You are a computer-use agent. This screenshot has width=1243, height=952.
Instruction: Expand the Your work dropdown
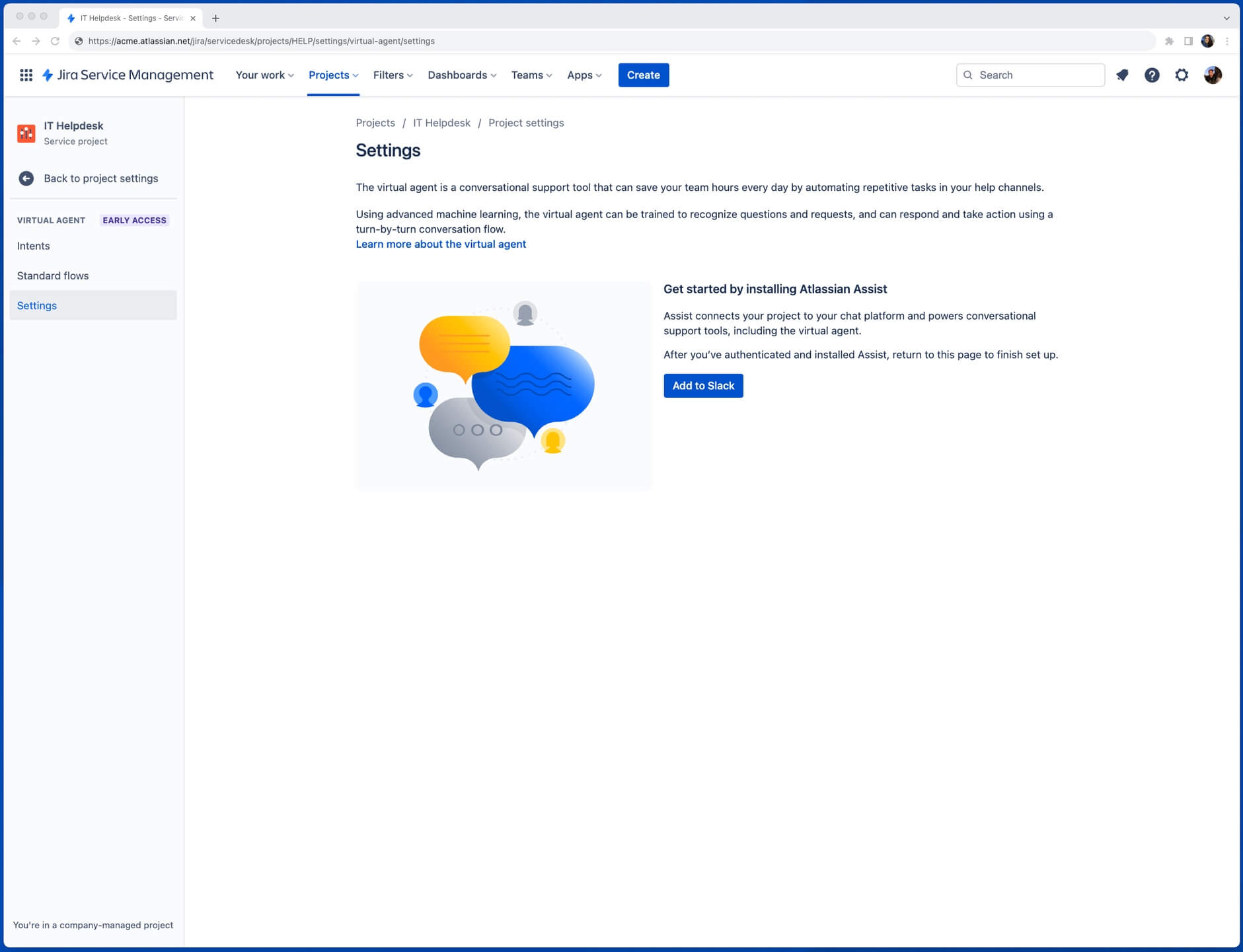point(263,75)
